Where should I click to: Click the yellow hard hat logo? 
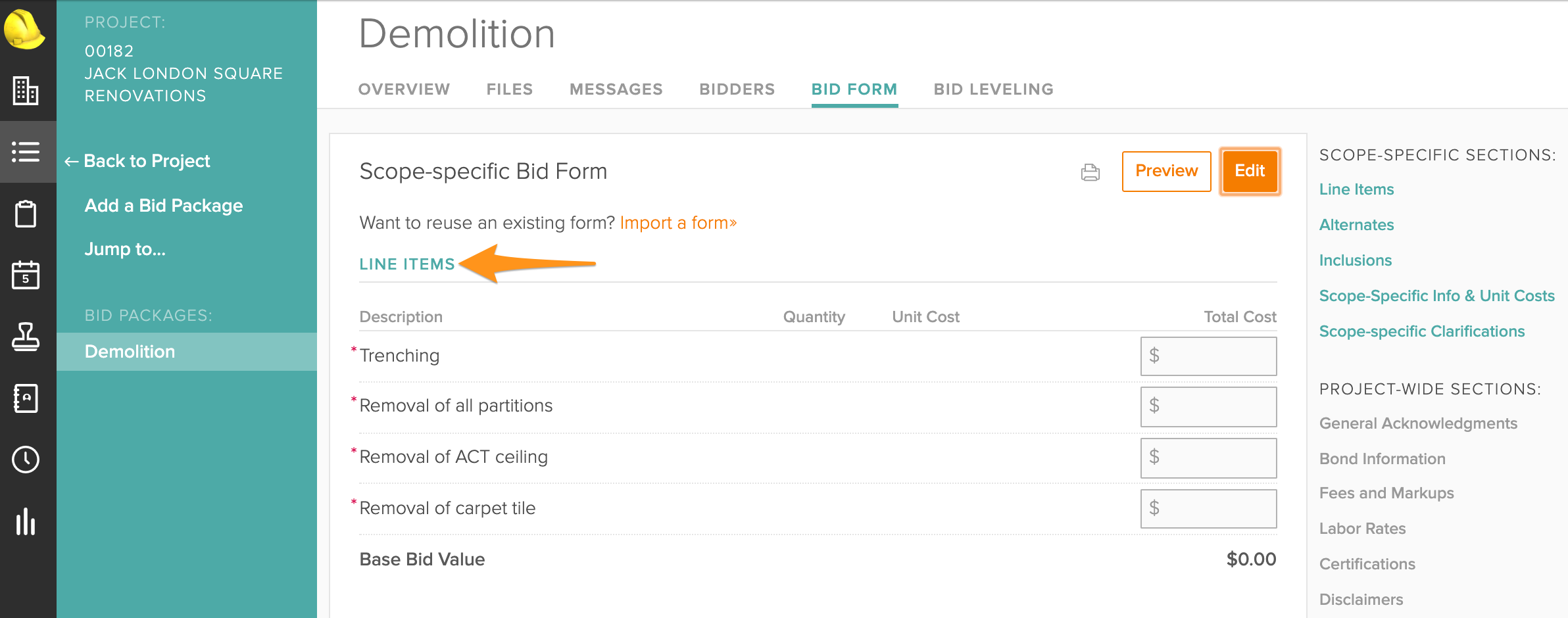pyautogui.click(x=24, y=30)
